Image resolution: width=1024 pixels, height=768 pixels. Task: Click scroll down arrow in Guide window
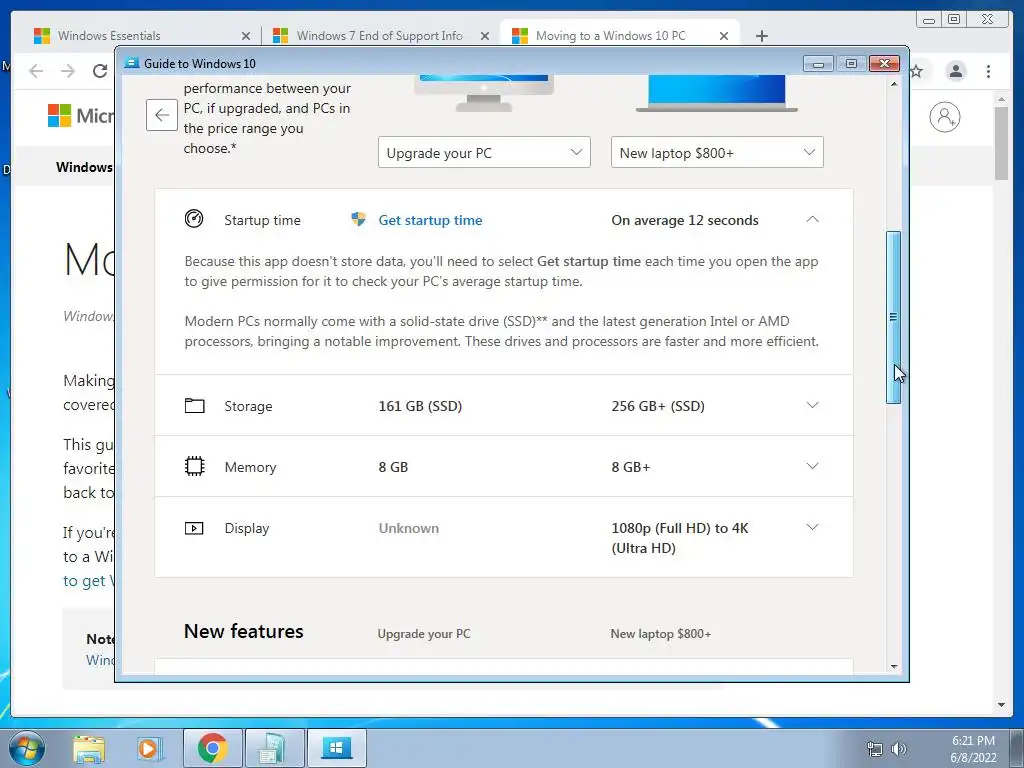[893, 667]
